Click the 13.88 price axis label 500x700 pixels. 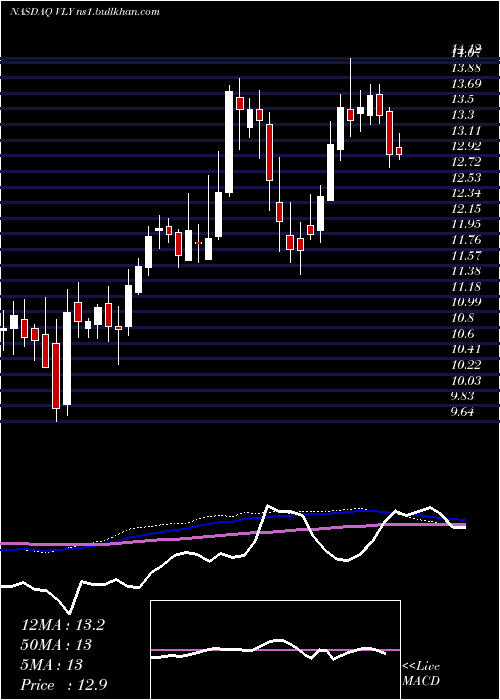click(x=466, y=68)
